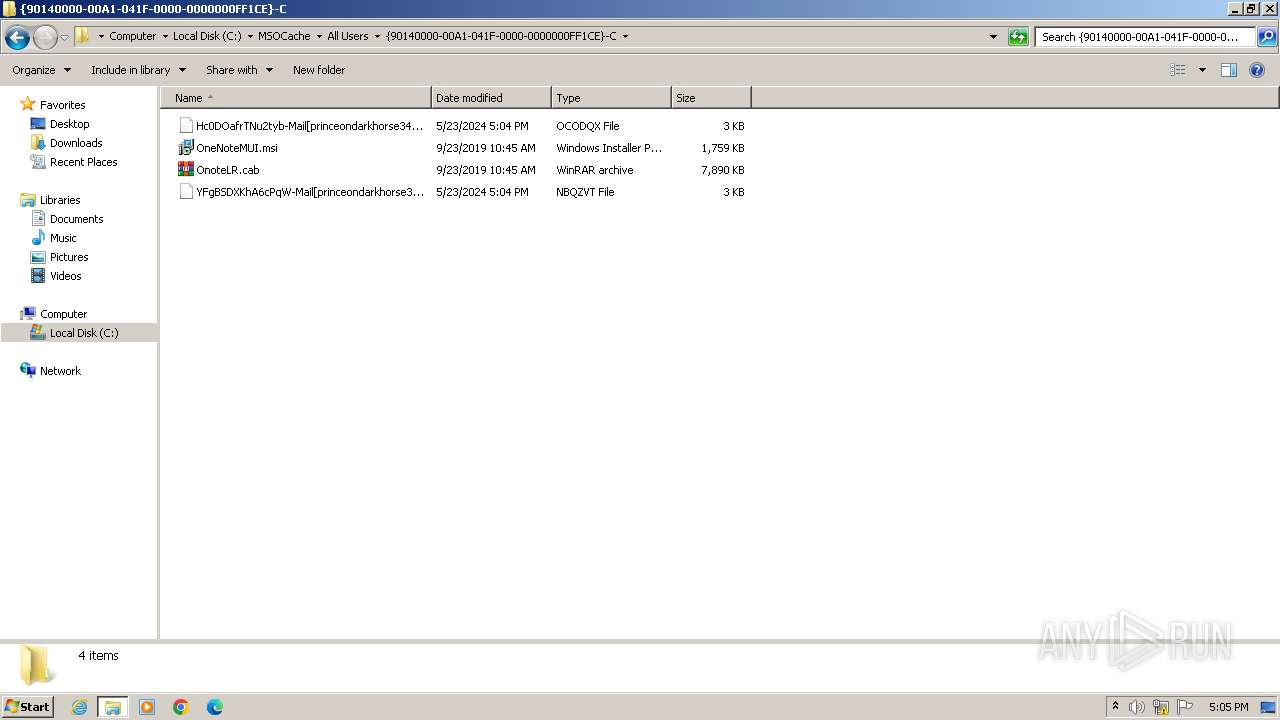Click the OneNoteMUI.msi installer icon
Viewport: 1280px width, 720px height.
point(186,148)
